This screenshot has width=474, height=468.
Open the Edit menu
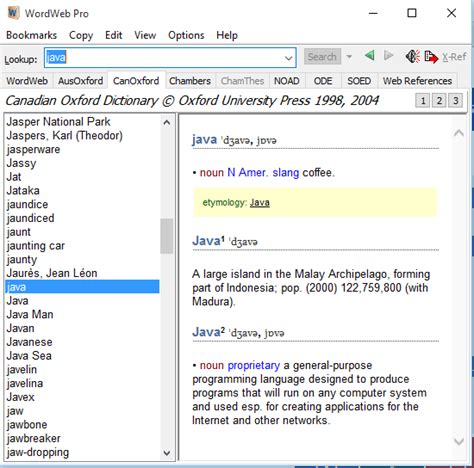[x=114, y=35]
